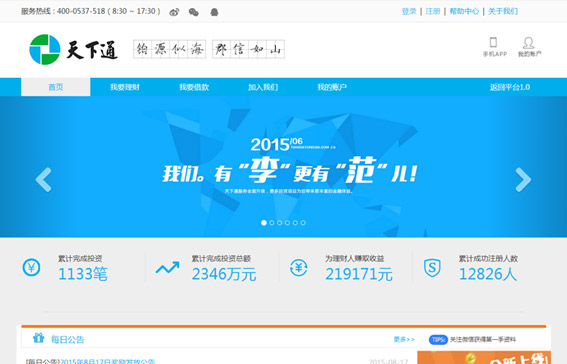Click the 天下通 logo
The width and height of the screenshot is (567, 364).
tap(73, 50)
